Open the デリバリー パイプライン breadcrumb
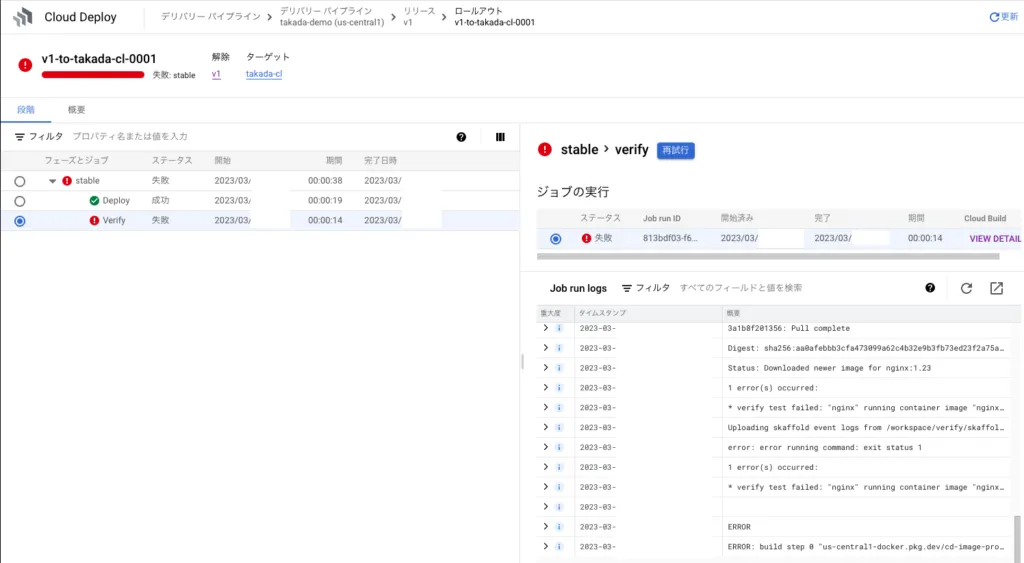Image resolution: width=1024 pixels, height=563 pixels. click(210, 16)
